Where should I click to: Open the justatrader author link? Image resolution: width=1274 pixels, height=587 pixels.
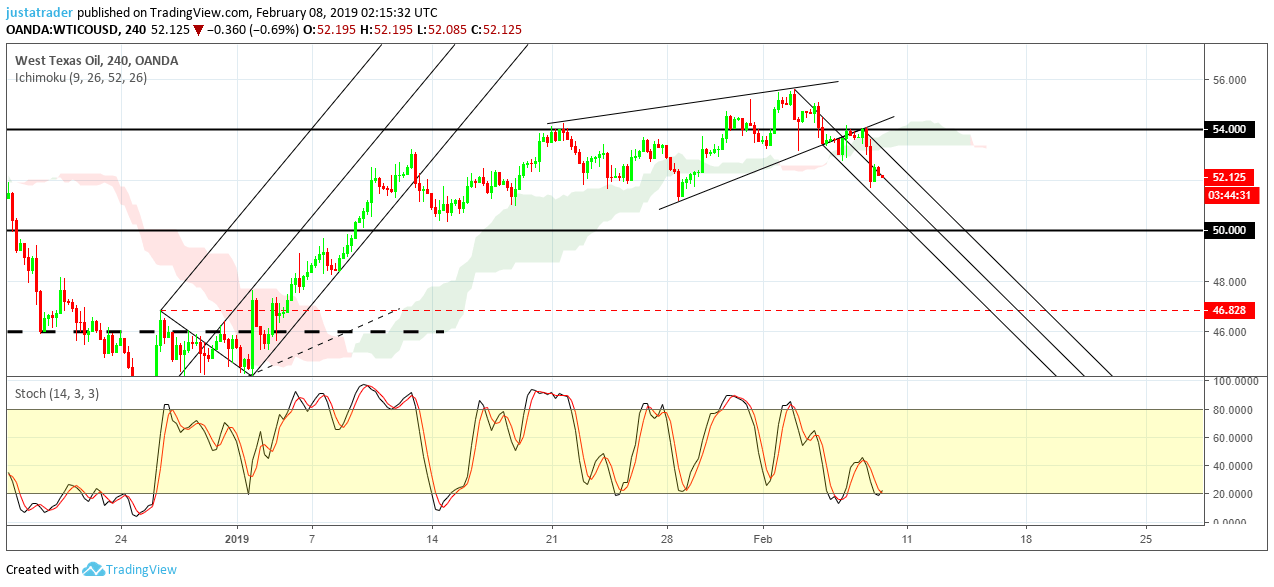click(x=40, y=13)
